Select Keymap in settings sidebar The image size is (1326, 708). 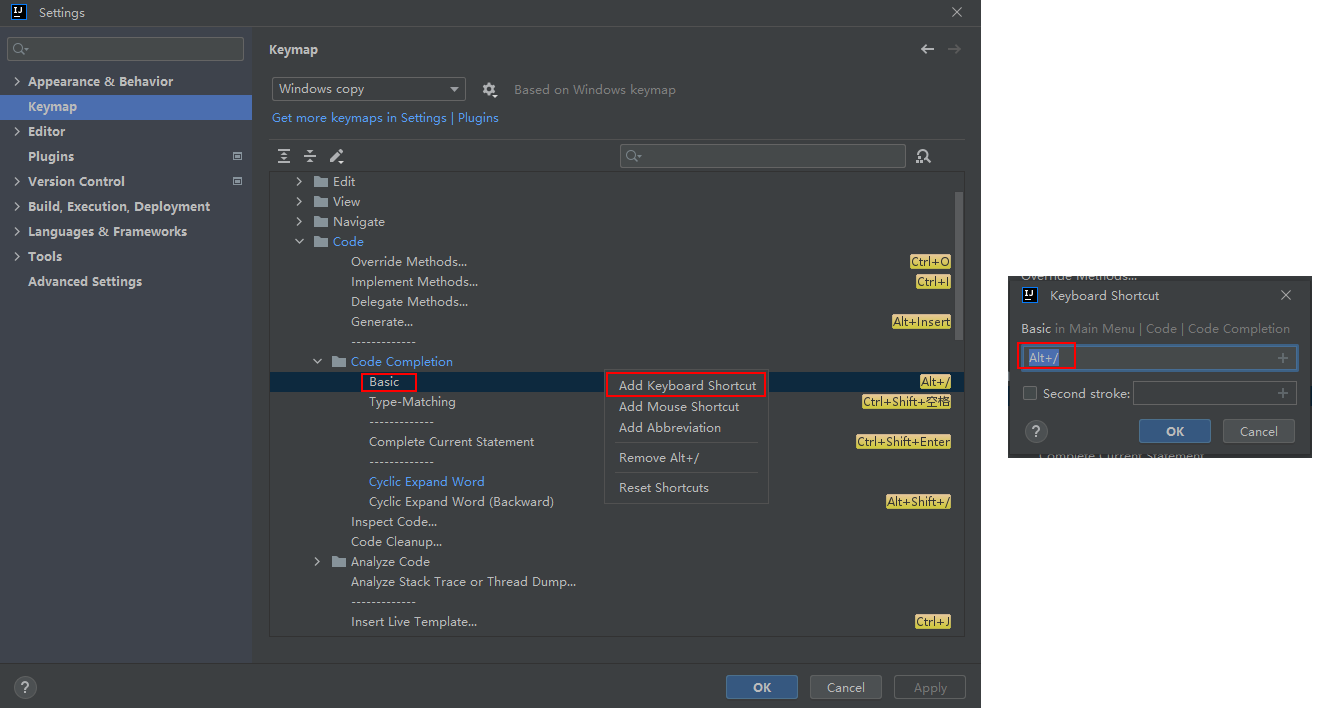click(126, 106)
